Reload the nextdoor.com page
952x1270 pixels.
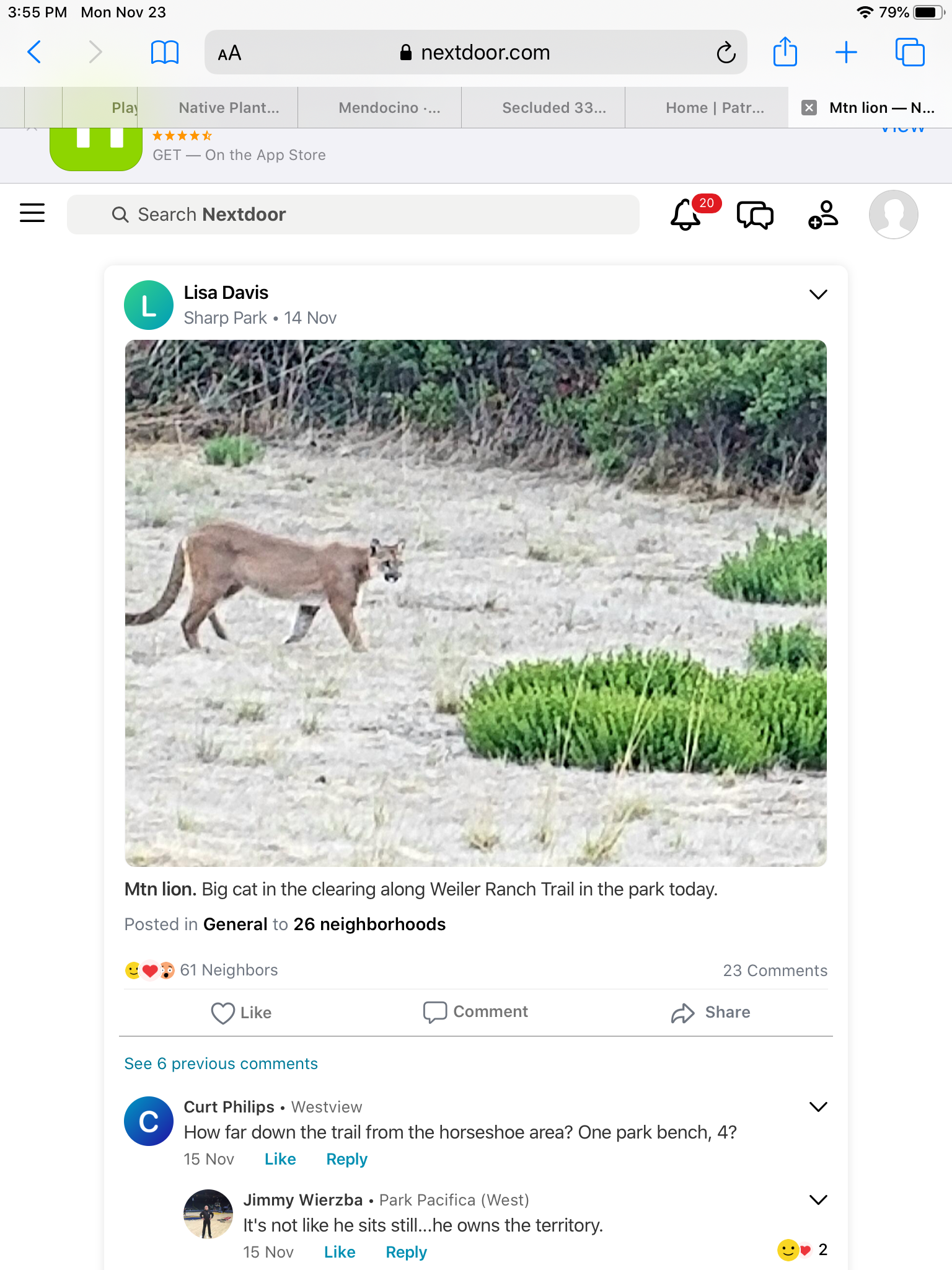click(726, 53)
